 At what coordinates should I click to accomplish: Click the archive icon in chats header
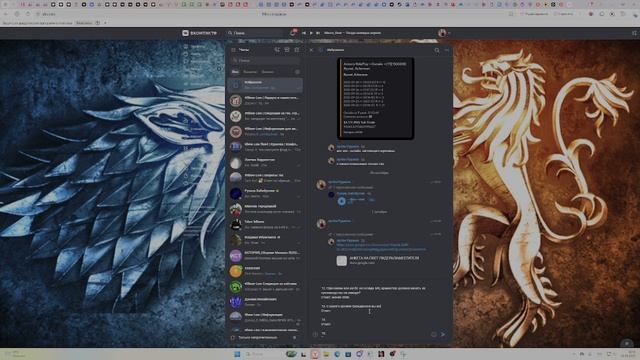[287, 50]
